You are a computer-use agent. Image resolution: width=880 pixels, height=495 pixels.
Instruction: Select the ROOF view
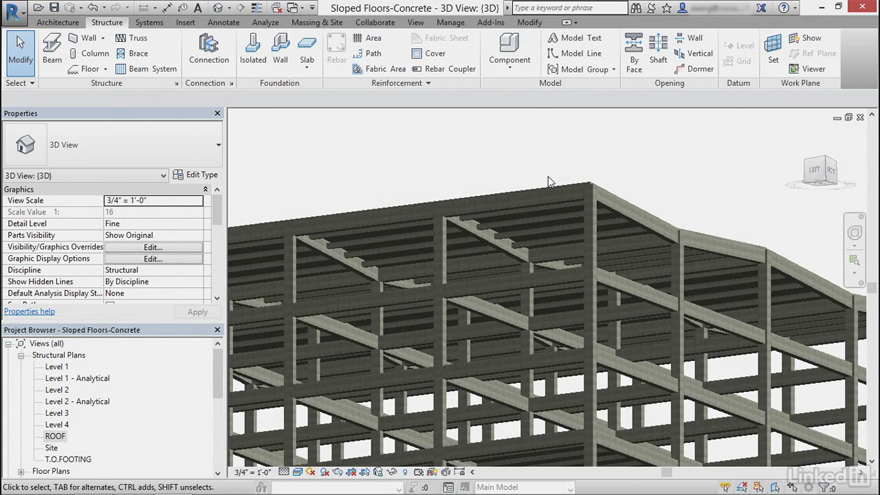click(x=55, y=436)
